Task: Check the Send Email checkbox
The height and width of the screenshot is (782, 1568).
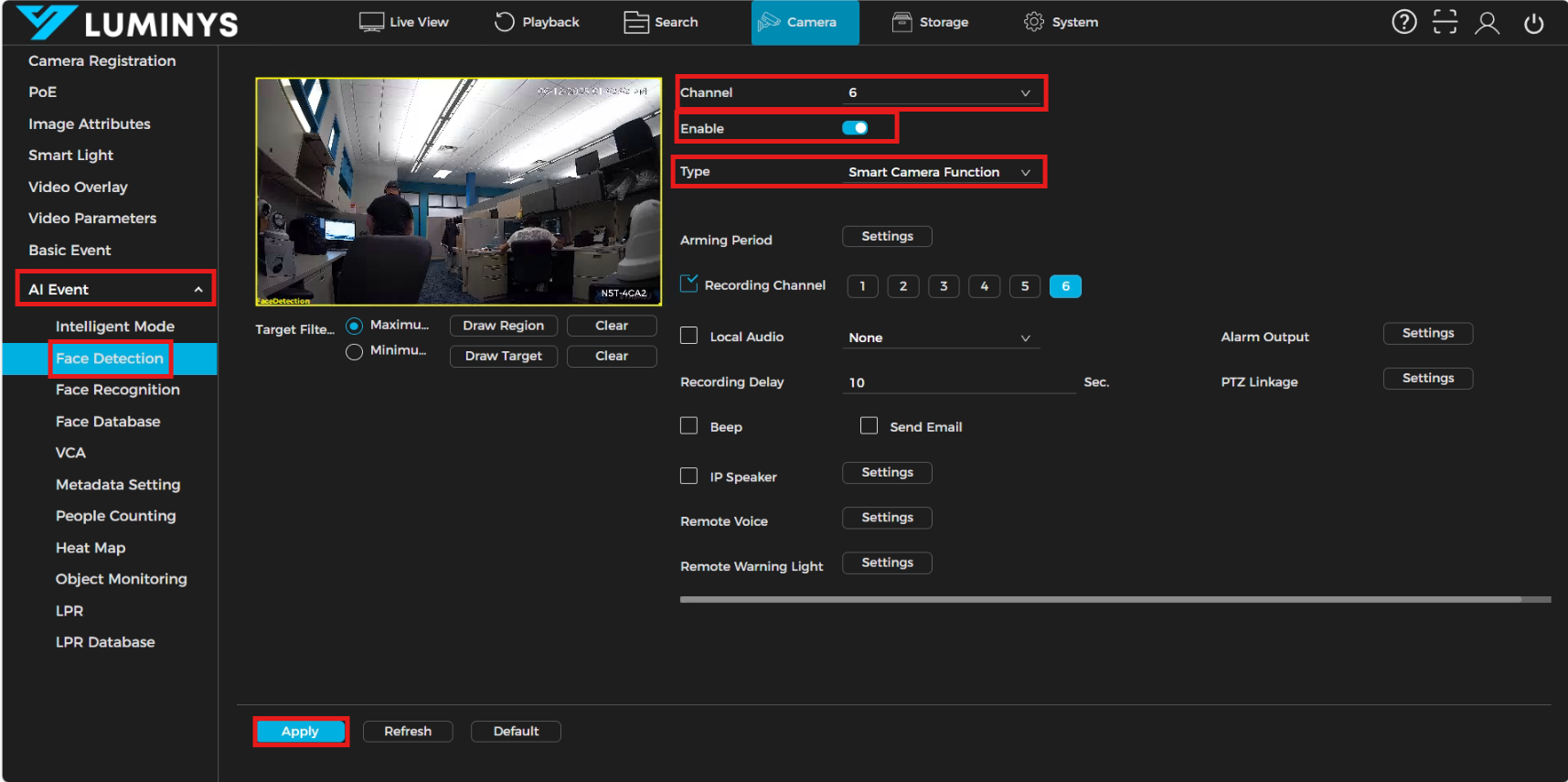Action: (x=869, y=426)
